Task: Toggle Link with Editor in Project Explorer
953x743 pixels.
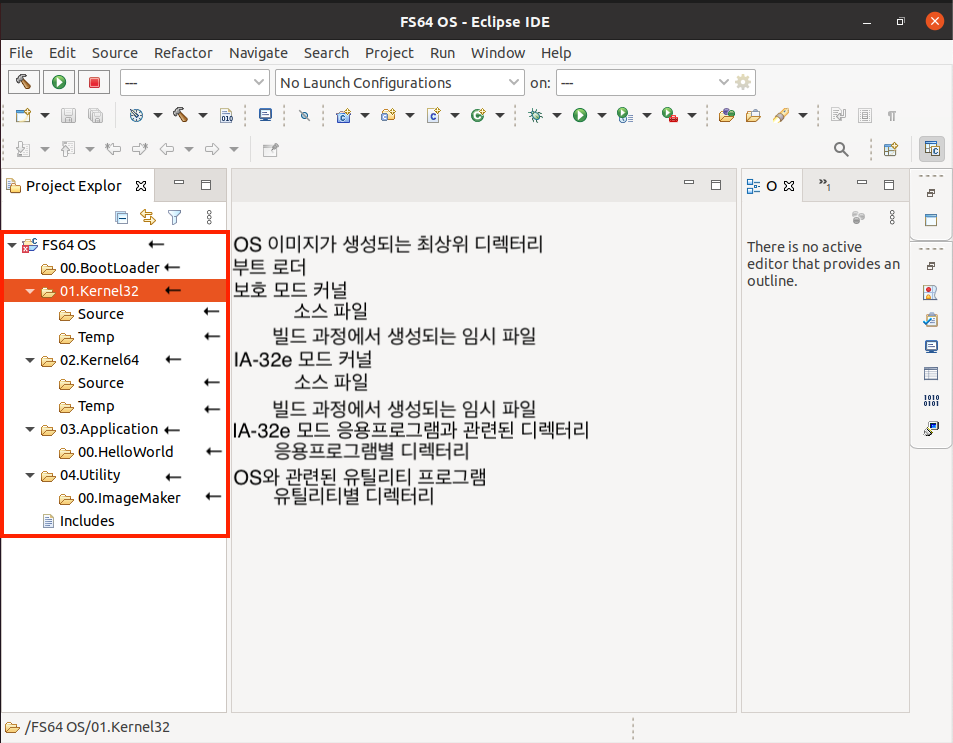Action: (x=148, y=218)
